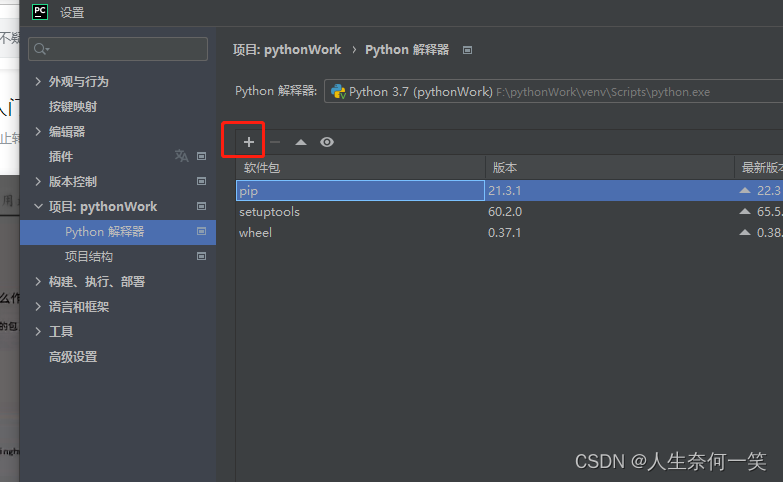Click 工具 label in settings tree
The image size is (783, 482).
61,332
